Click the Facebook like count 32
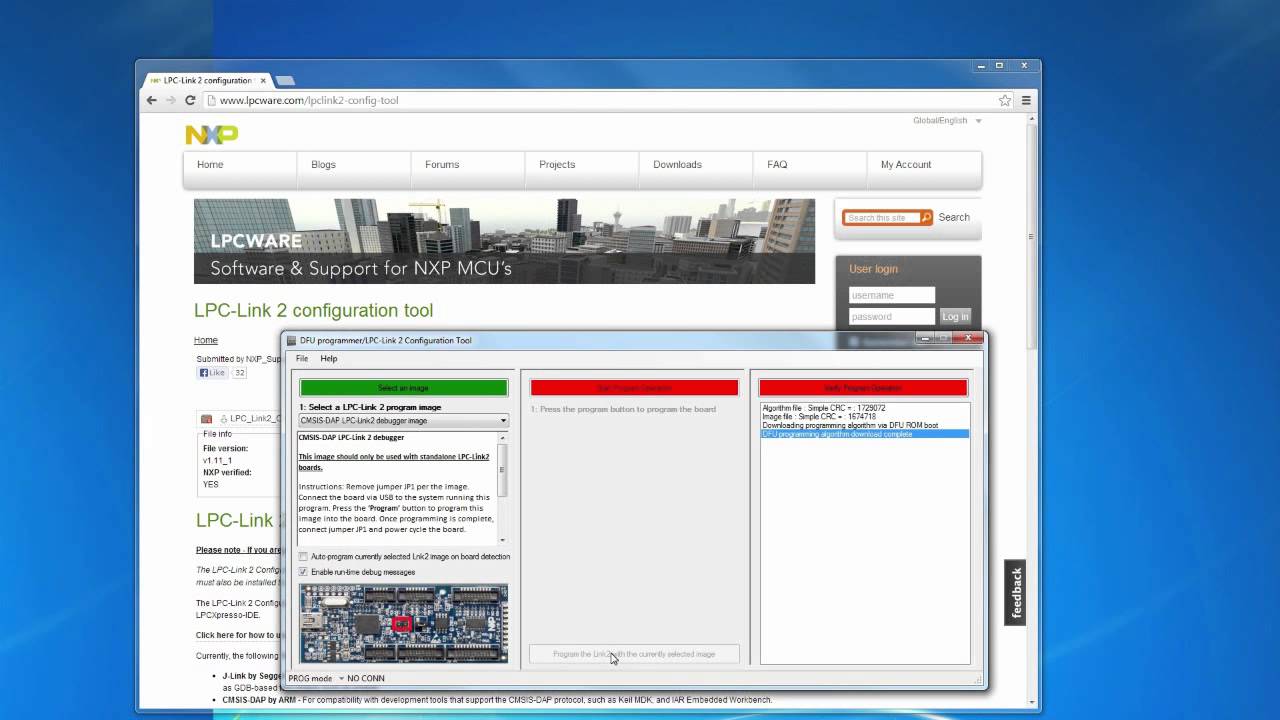This screenshot has height=720, width=1280. tap(239, 373)
